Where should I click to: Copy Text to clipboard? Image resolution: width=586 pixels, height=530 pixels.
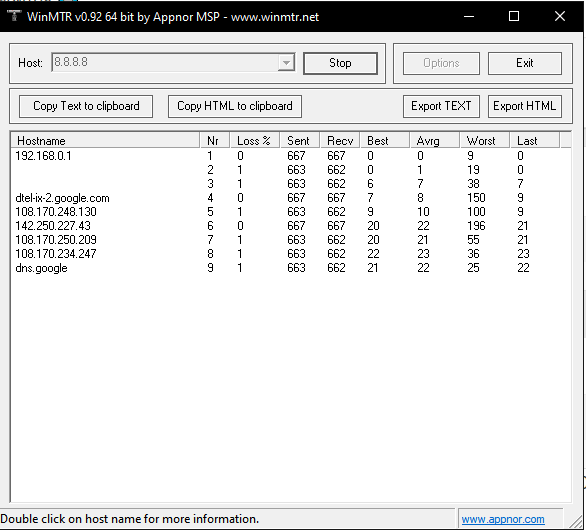pyautogui.click(x=86, y=106)
